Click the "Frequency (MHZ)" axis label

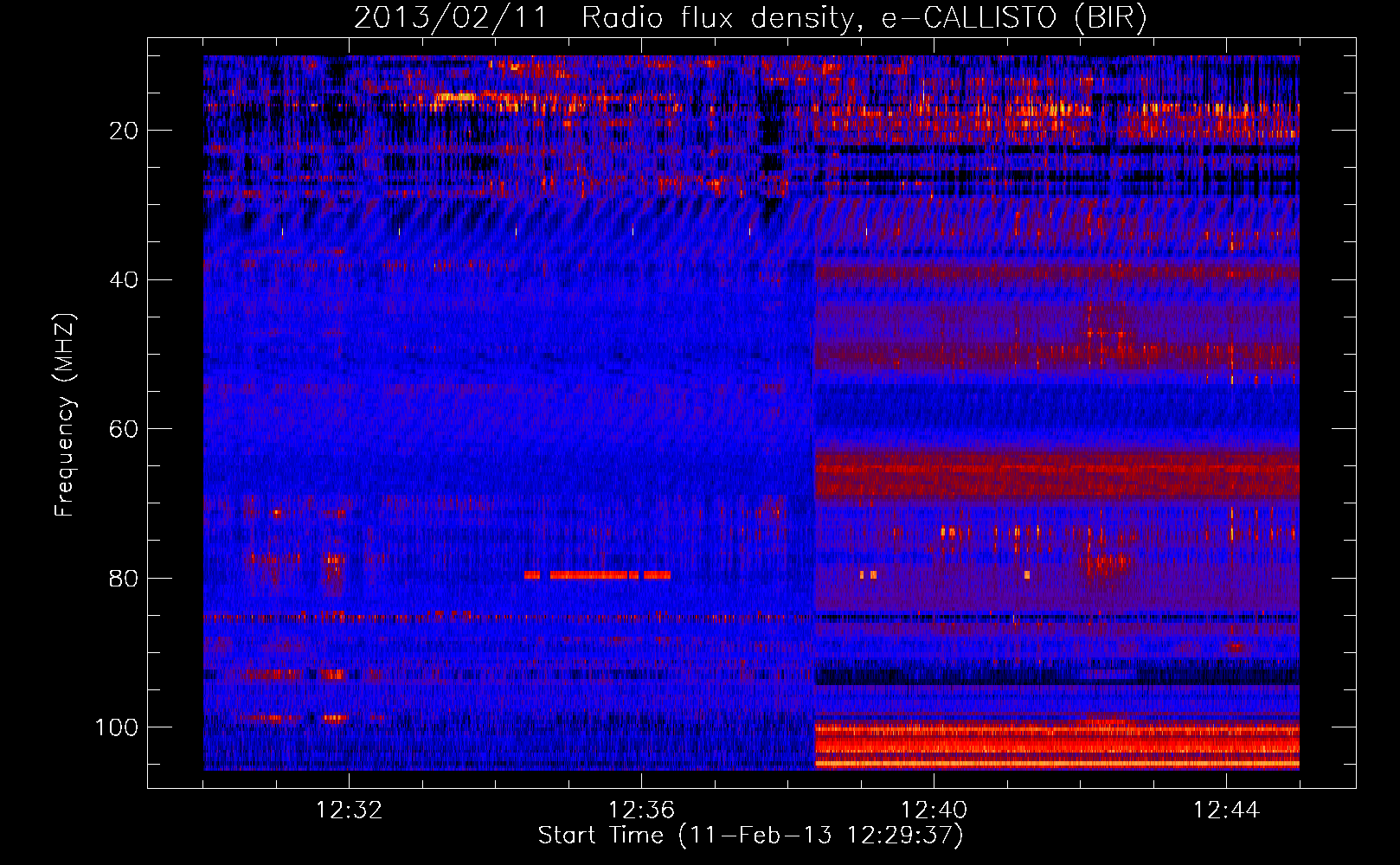tap(65, 414)
